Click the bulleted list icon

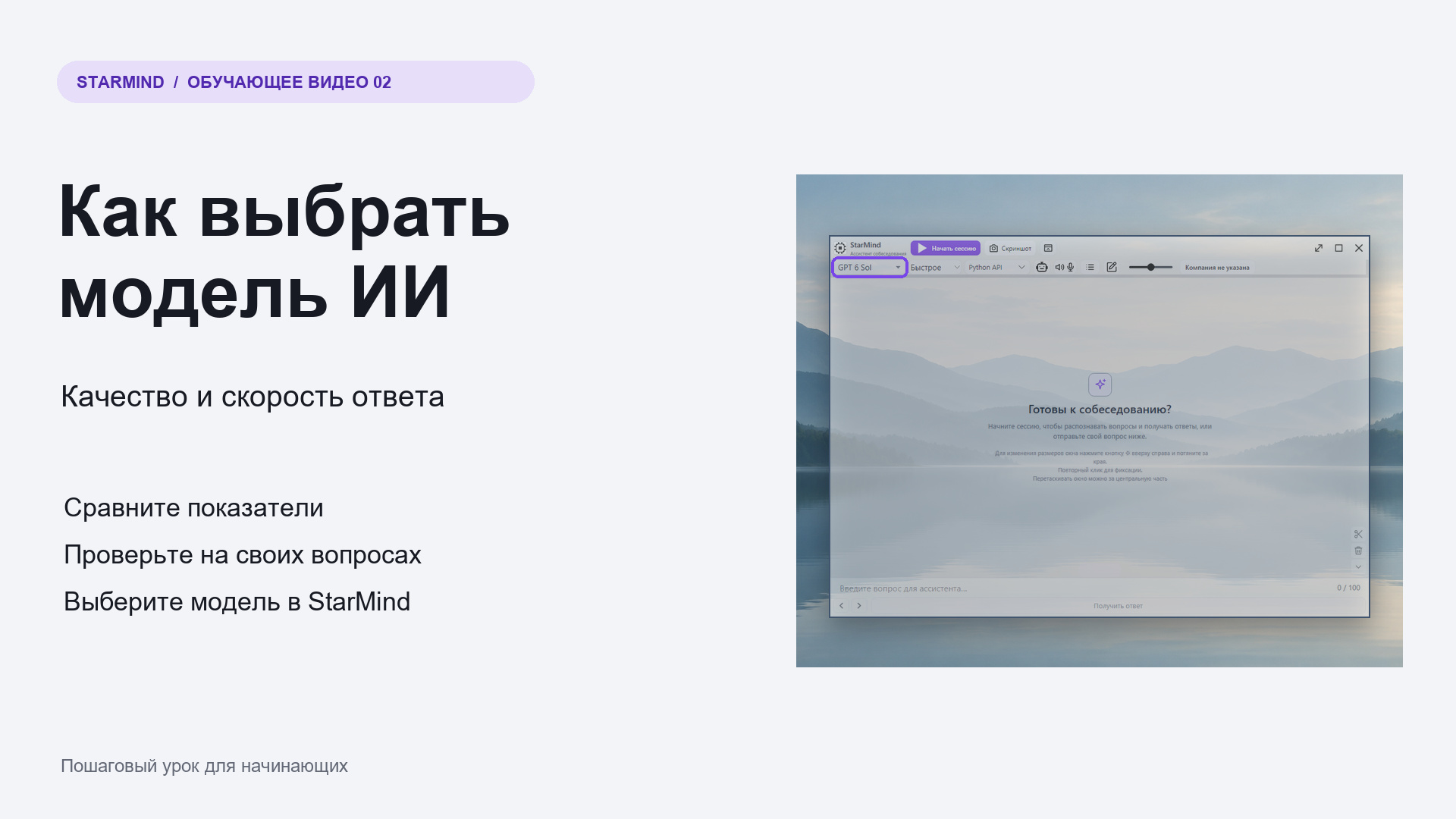pos(1090,267)
